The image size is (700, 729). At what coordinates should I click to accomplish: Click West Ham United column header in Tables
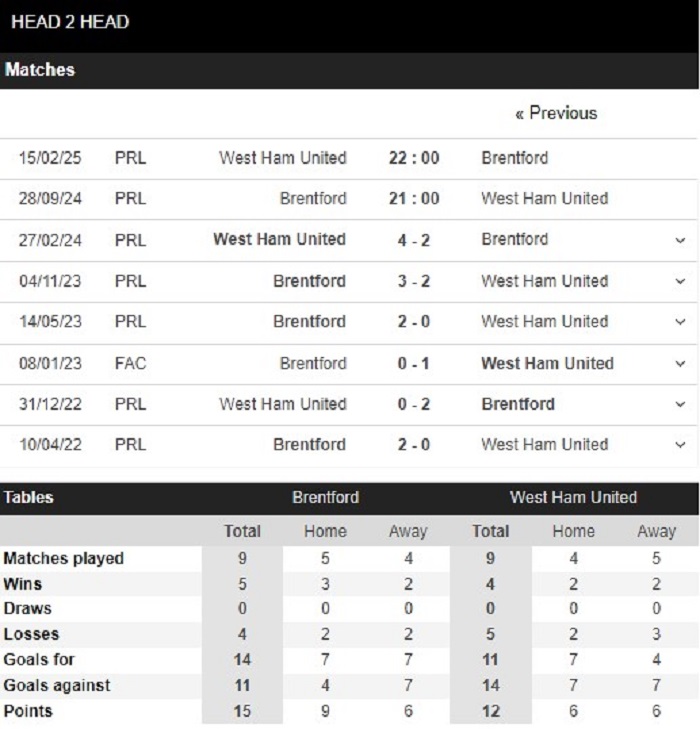(573, 498)
